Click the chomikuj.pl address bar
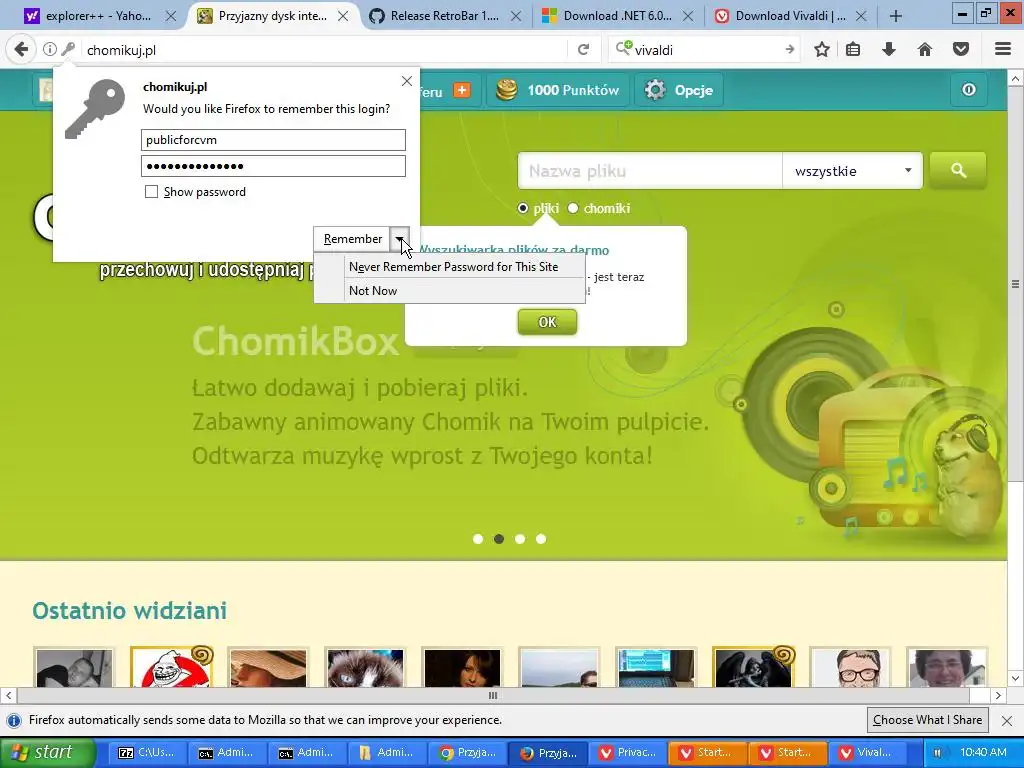Image resolution: width=1024 pixels, height=768 pixels. 323,50
